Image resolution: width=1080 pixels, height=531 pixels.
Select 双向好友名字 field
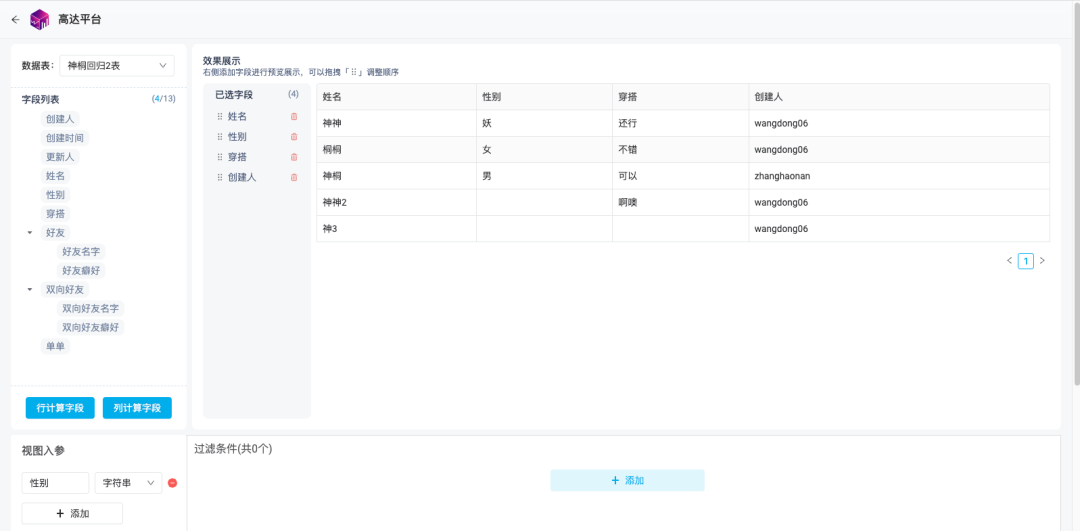tap(91, 309)
